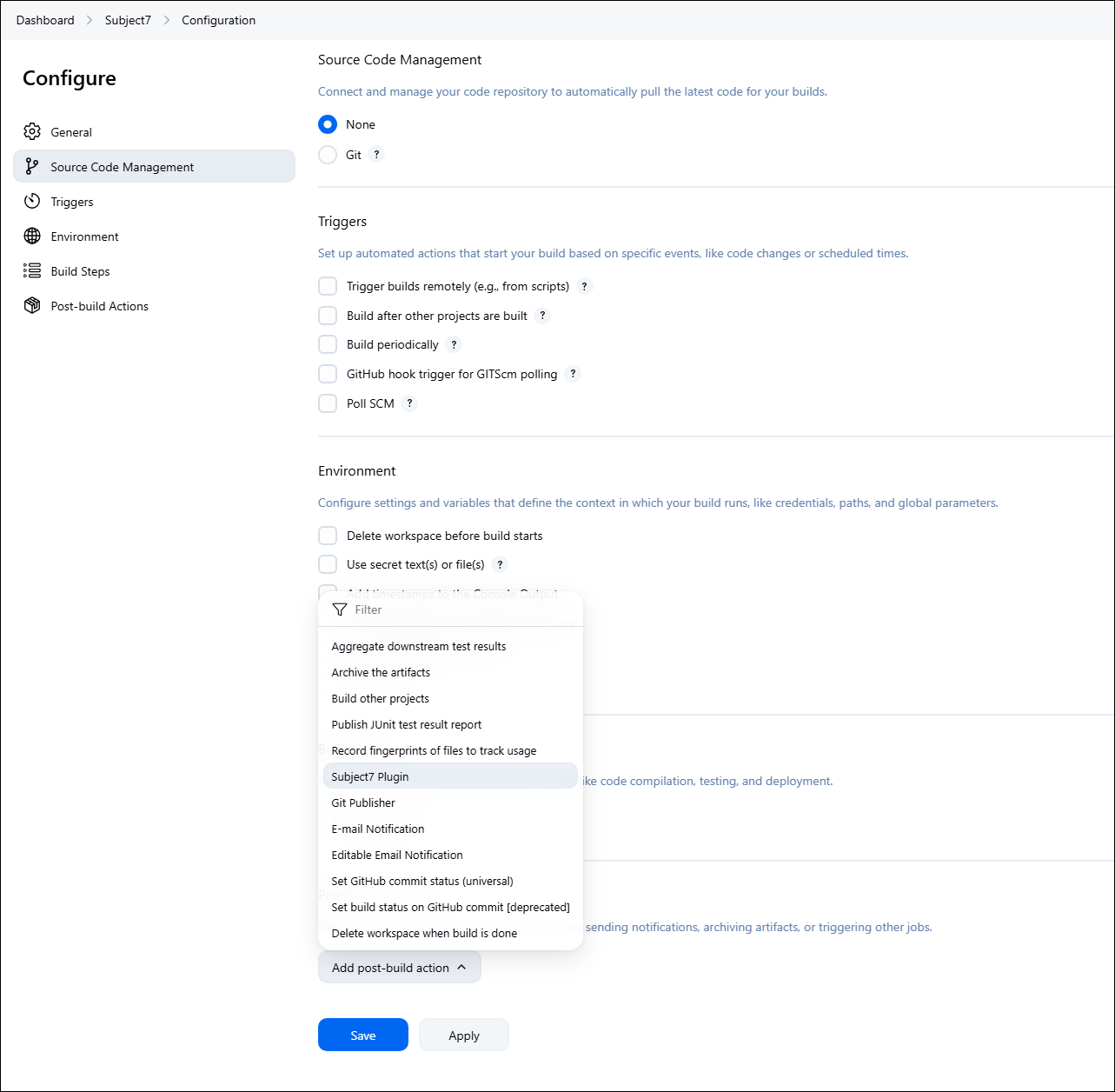Click the Triggers clock icon
This screenshot has width=1115, height=1092.
[x=32, y=202]
